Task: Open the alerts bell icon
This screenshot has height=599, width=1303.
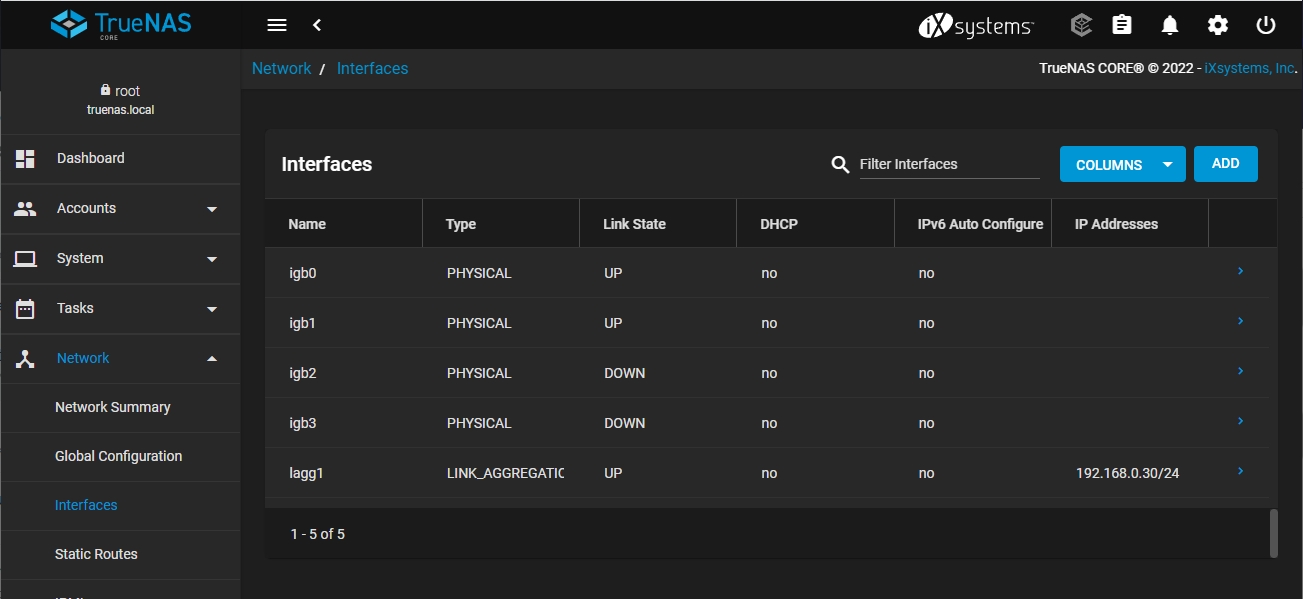Action: coord(1170,25)
